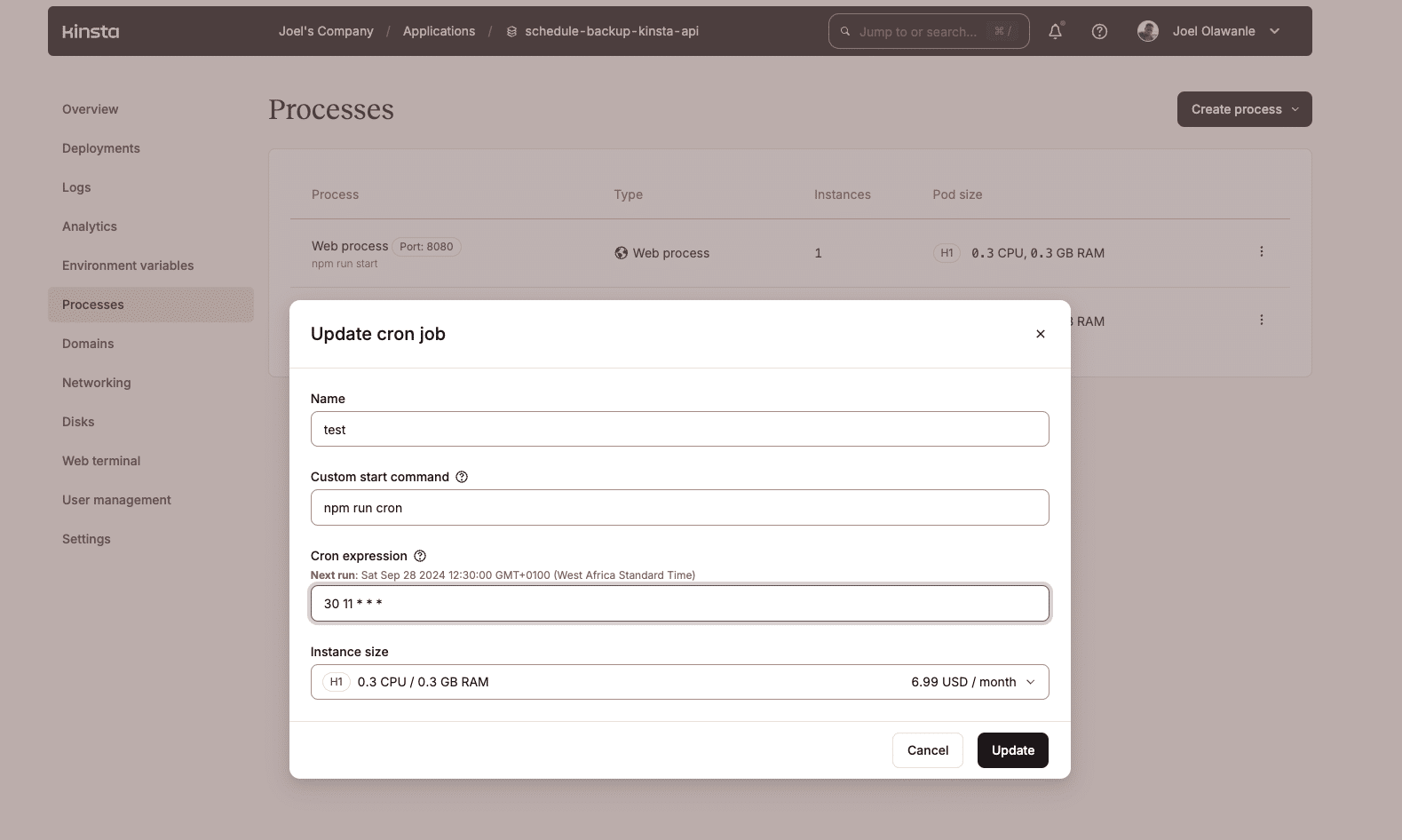Open Analytics in the sidebar
The height and width of the screenshot is (840, 1402).
coord(90,226)
